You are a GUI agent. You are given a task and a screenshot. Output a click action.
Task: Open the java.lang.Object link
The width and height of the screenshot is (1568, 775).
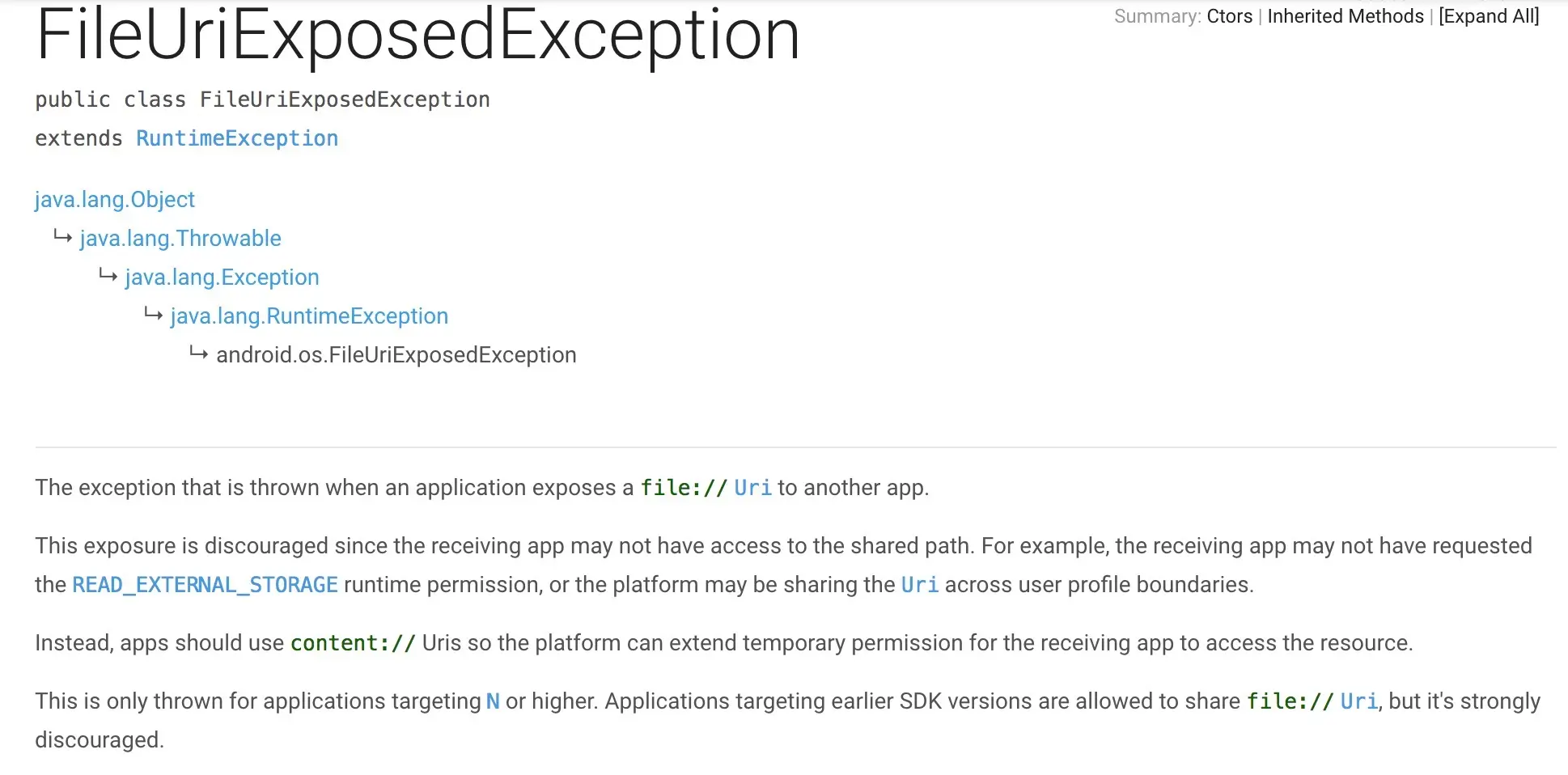pos(115,200)
